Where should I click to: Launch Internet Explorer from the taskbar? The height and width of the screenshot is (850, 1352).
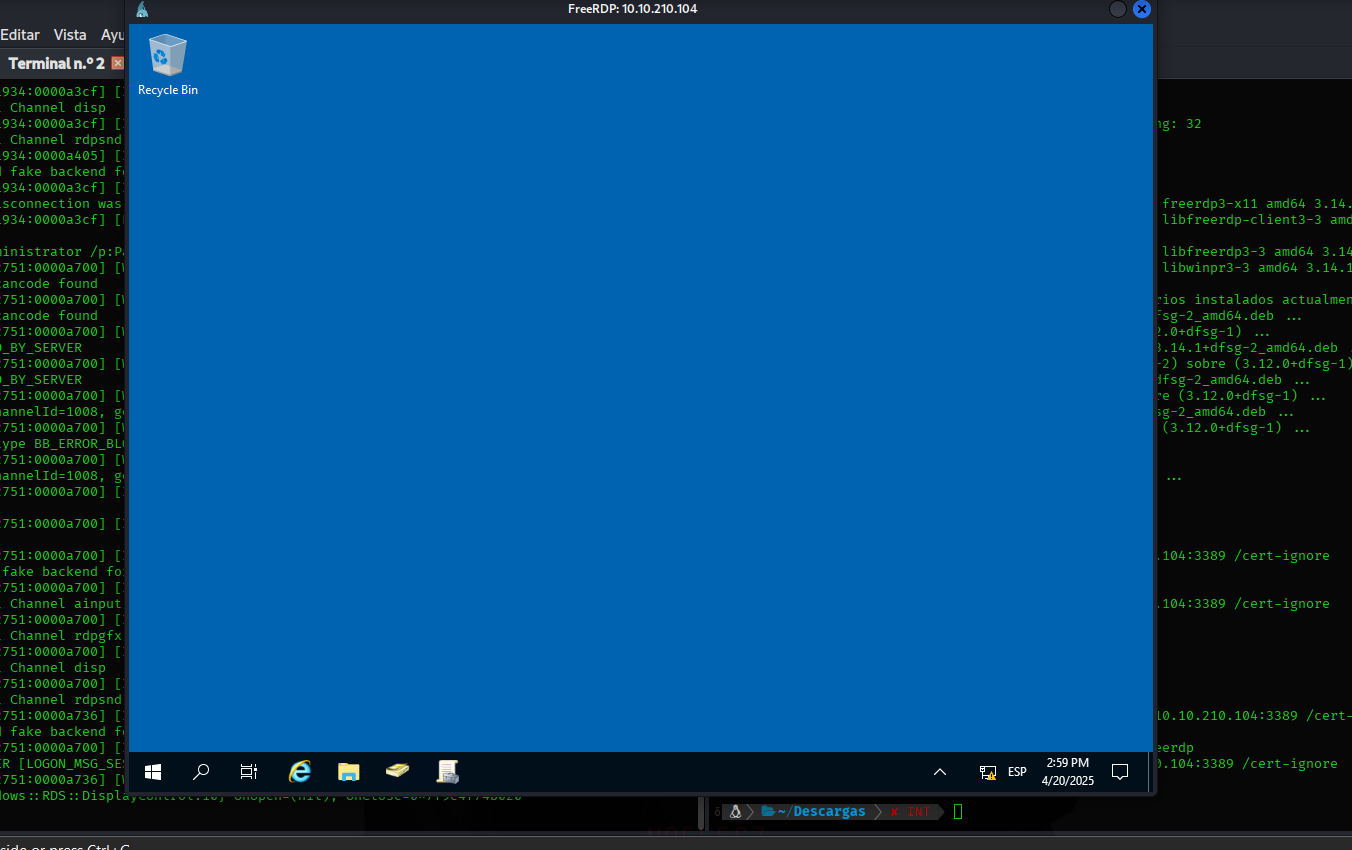(299, 772)
